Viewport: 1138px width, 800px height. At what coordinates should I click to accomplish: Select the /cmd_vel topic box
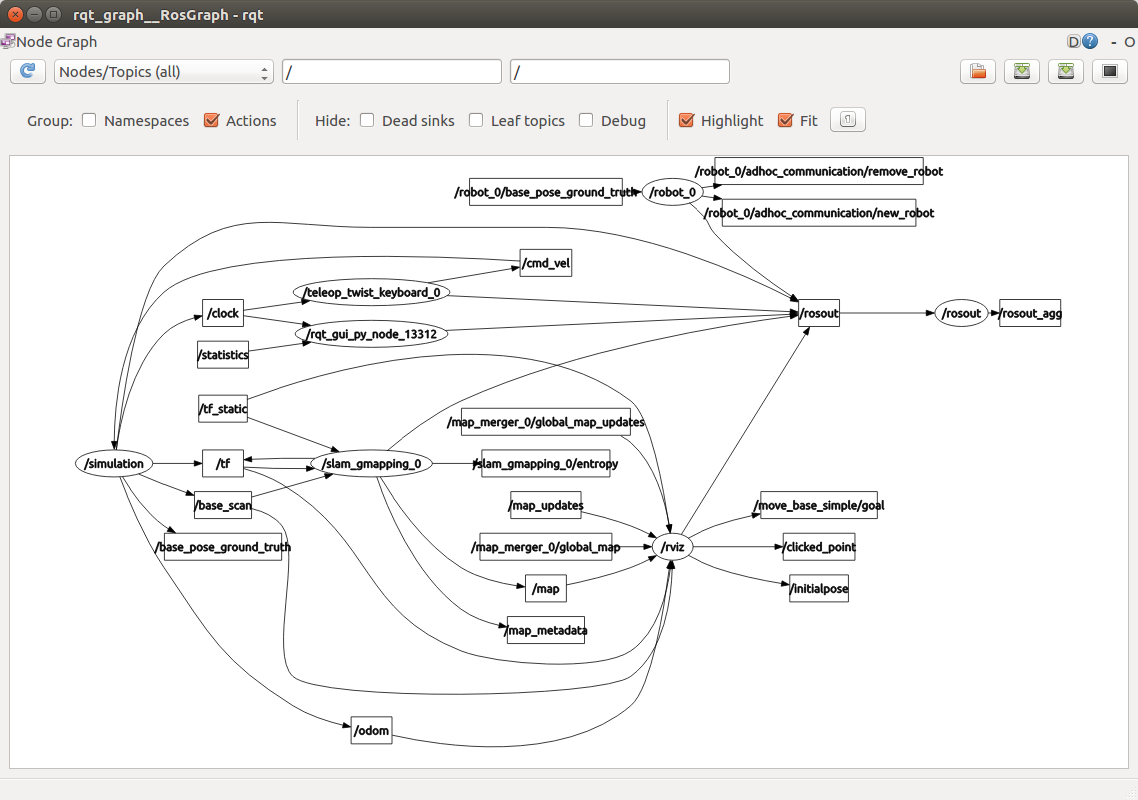546,263
